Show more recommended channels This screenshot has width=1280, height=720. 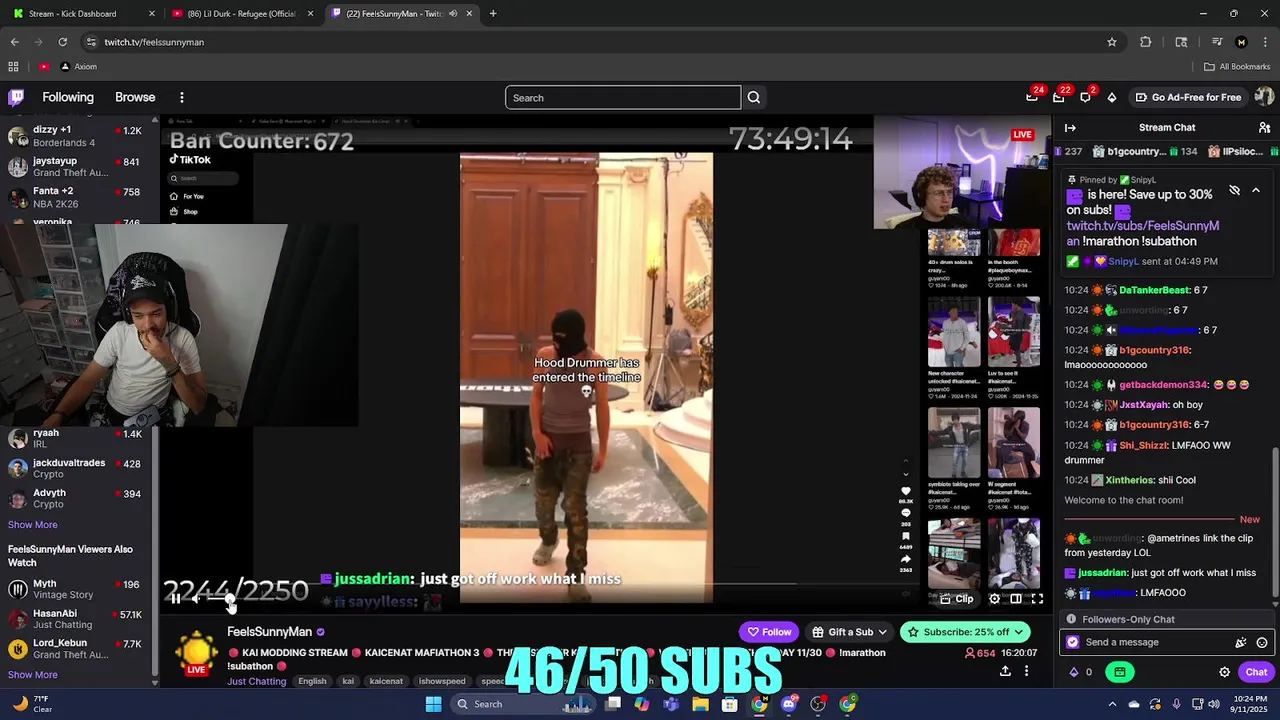pos(33,675)
